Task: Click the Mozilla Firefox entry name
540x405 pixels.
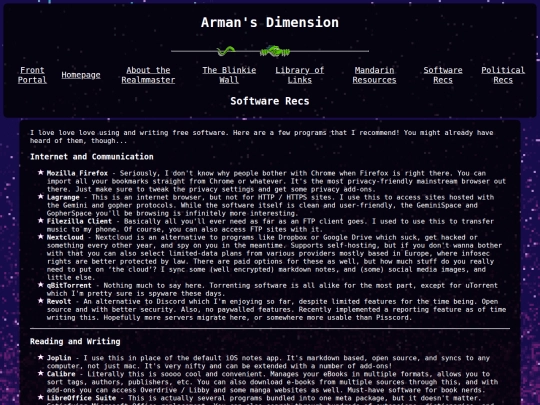Action: pos(77,173)
